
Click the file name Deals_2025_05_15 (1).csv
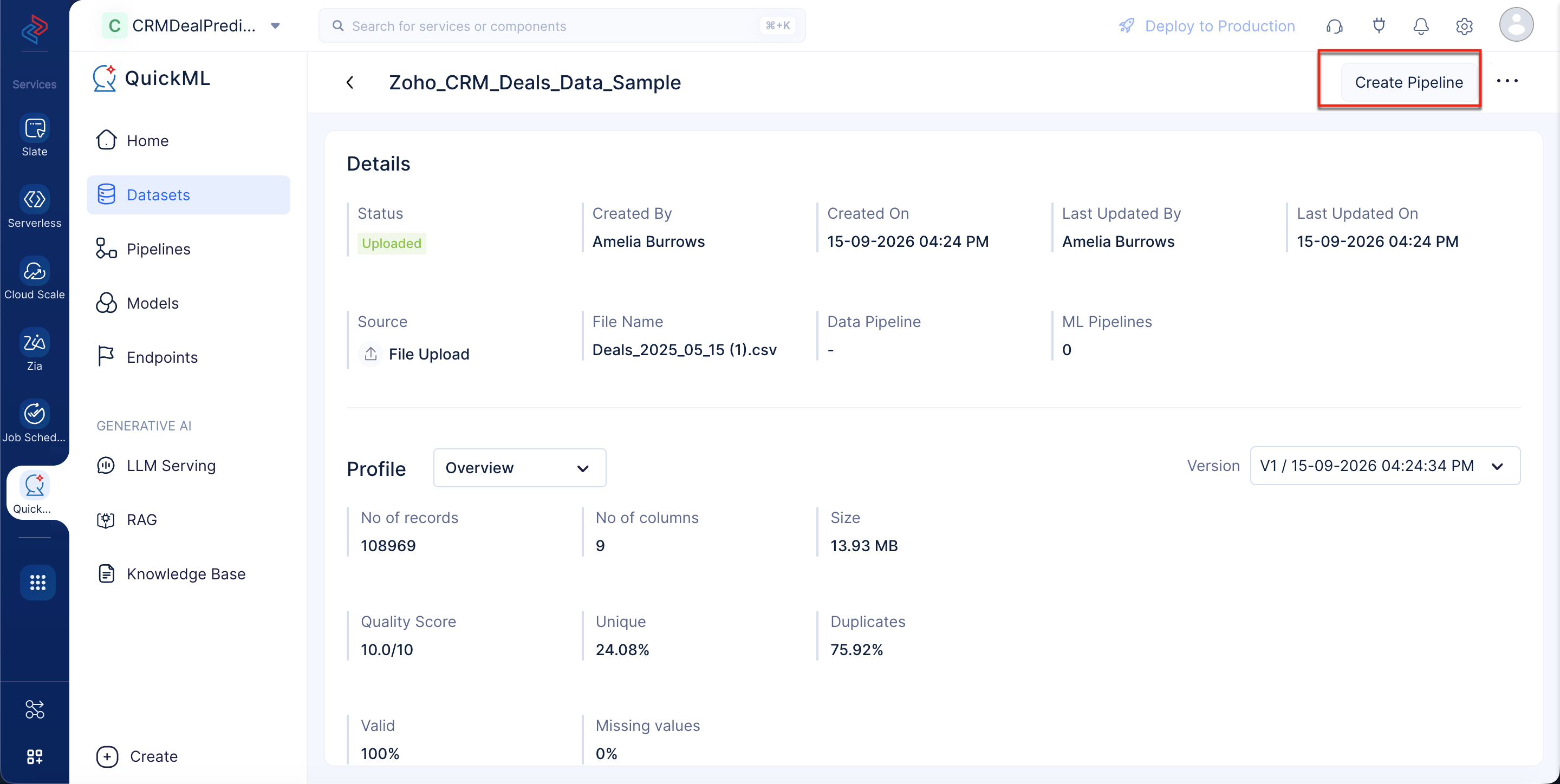click(684, 350)
